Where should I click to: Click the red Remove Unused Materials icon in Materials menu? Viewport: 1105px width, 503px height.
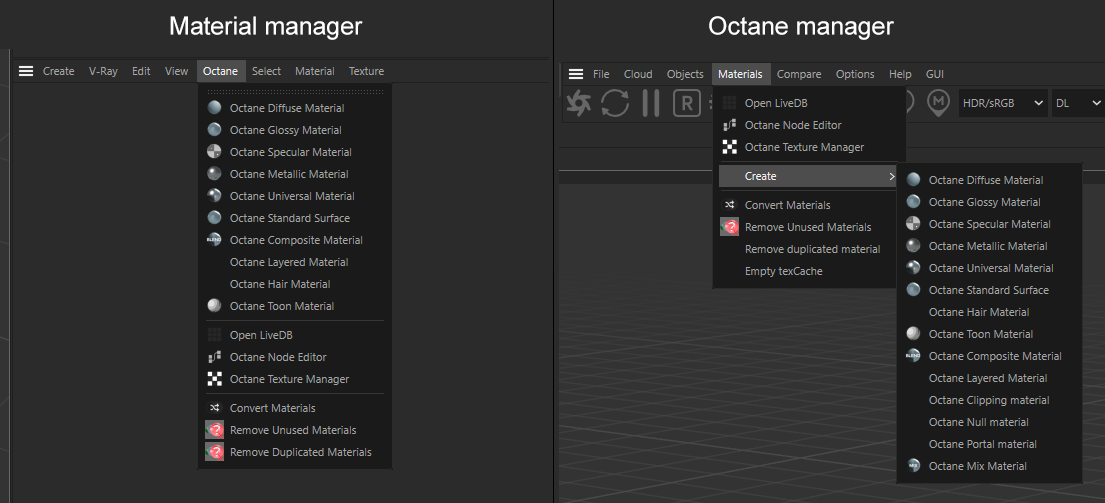pyautogui.click(x=729, y=227)
